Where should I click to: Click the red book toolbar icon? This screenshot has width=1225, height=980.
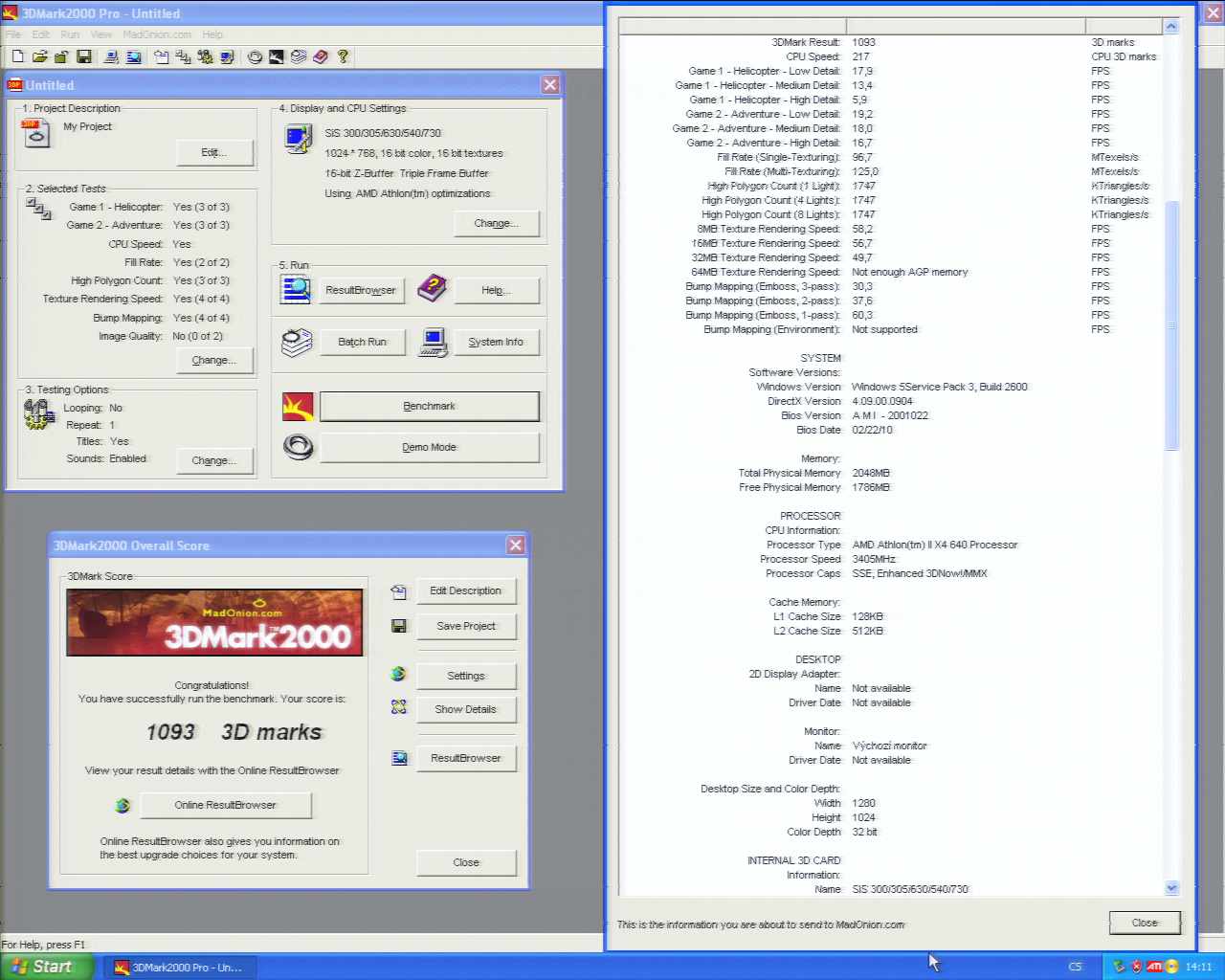pos(321,57)
